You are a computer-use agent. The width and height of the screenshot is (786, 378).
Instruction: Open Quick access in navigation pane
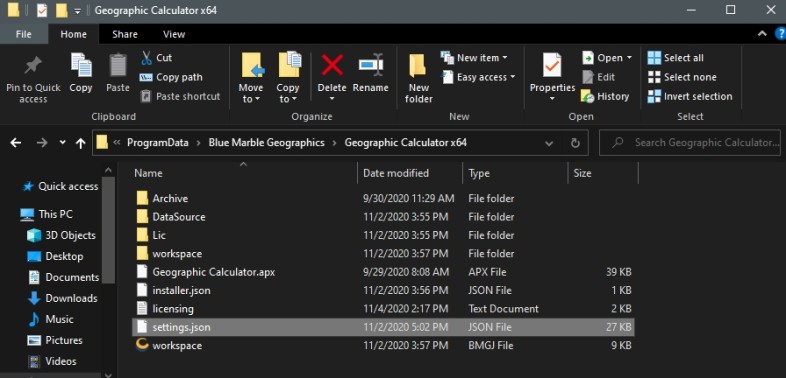click(x=60, y=186)
